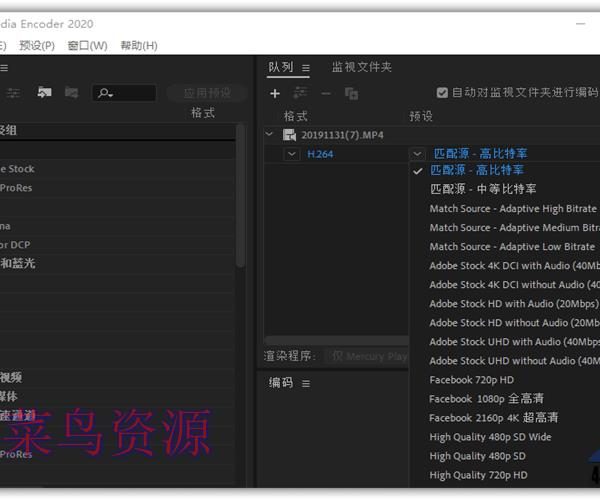Viewport: 600px width, 500px height.
Task: Open the H.264 format dropdown arrow
Action: [x=291, y=154]
